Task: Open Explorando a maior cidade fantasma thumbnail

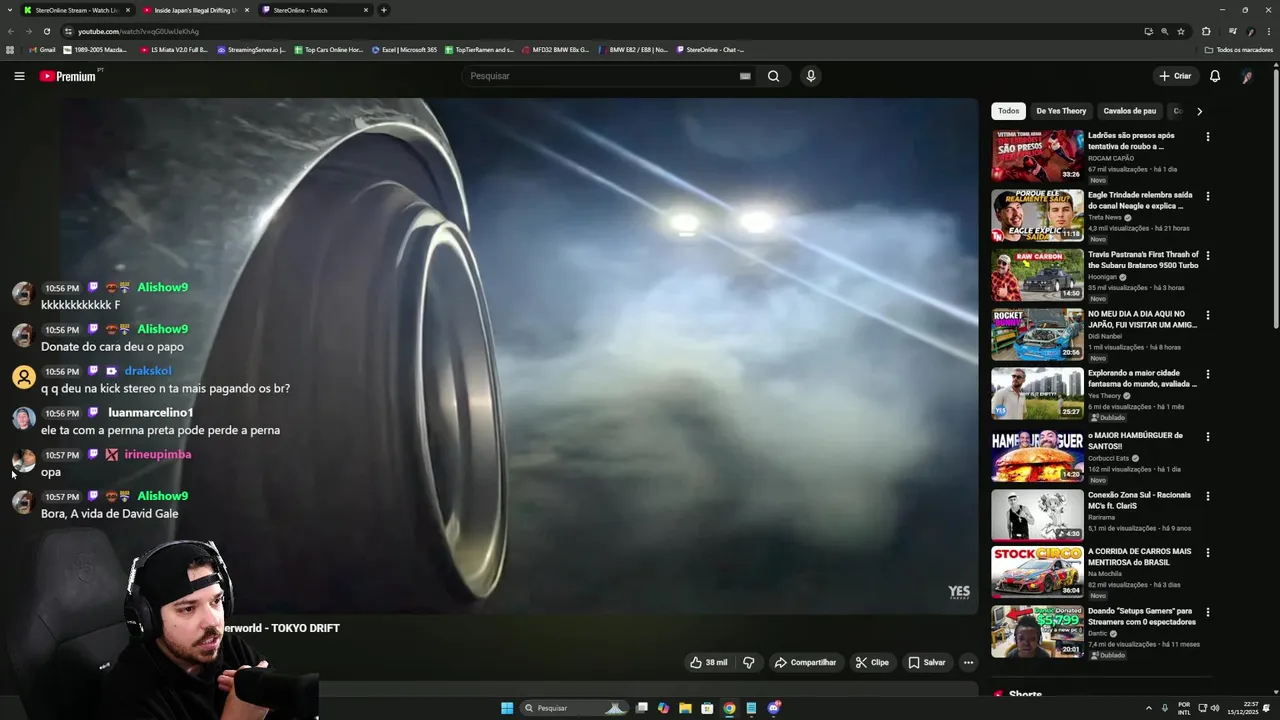Action: click(x=1037, y=393)
